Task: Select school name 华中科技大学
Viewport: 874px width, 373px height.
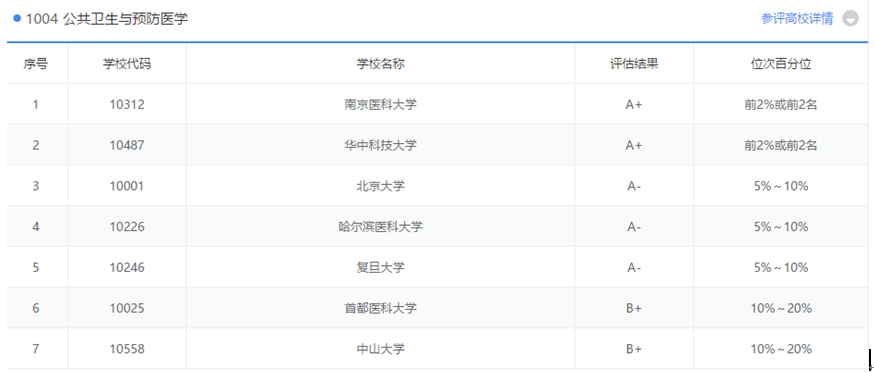Action: point(381,145)
